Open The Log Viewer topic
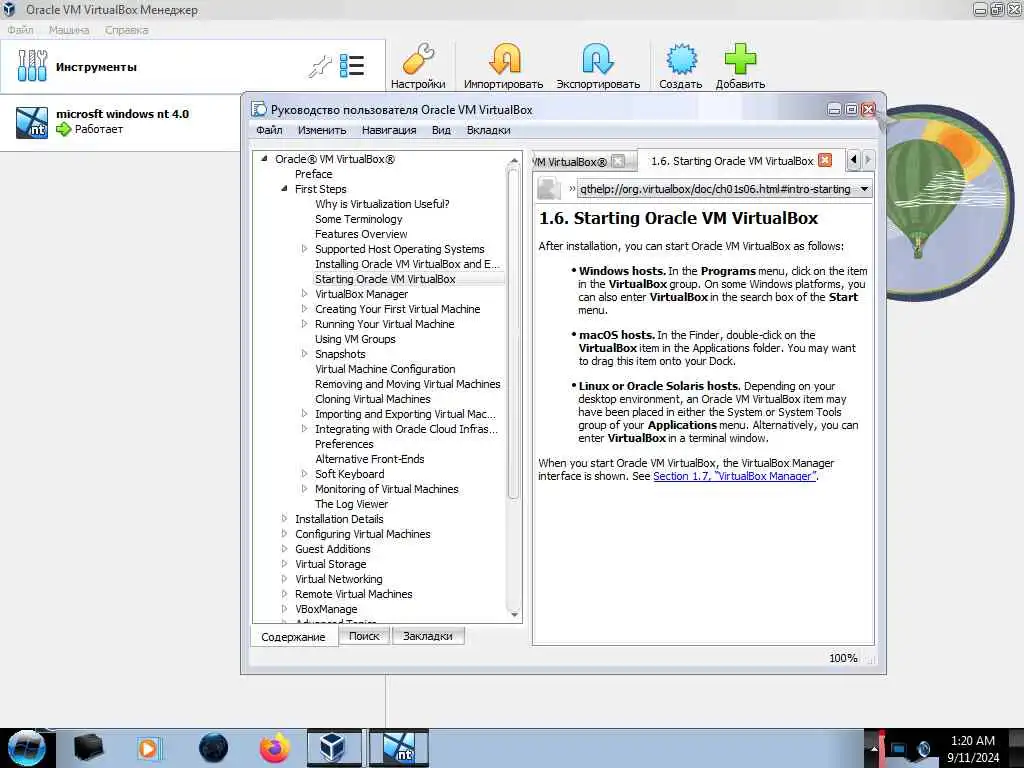This screenshot has width=1024, height=768. [x=351, y=504]
